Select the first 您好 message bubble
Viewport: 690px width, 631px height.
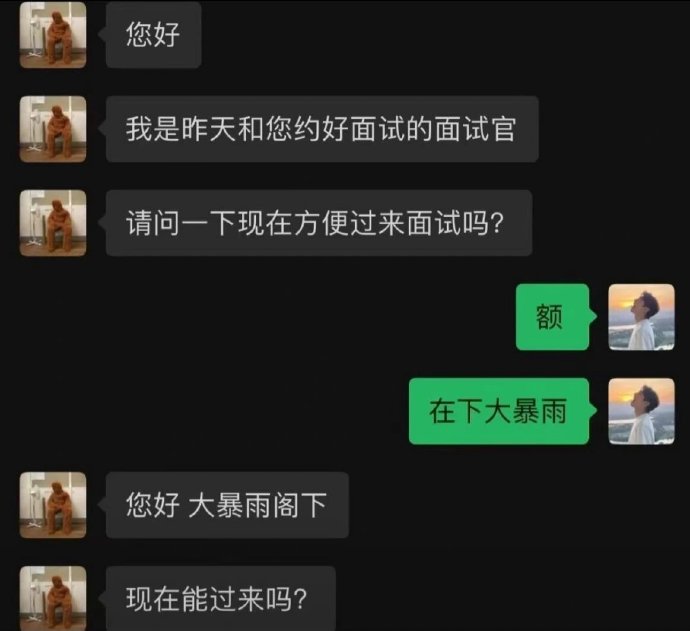154,35
